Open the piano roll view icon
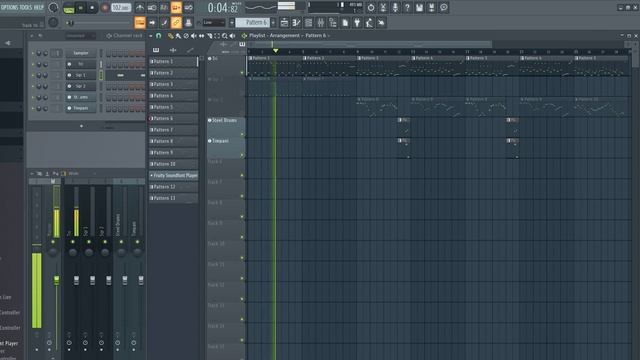640x360 pixels. point(296,23)
